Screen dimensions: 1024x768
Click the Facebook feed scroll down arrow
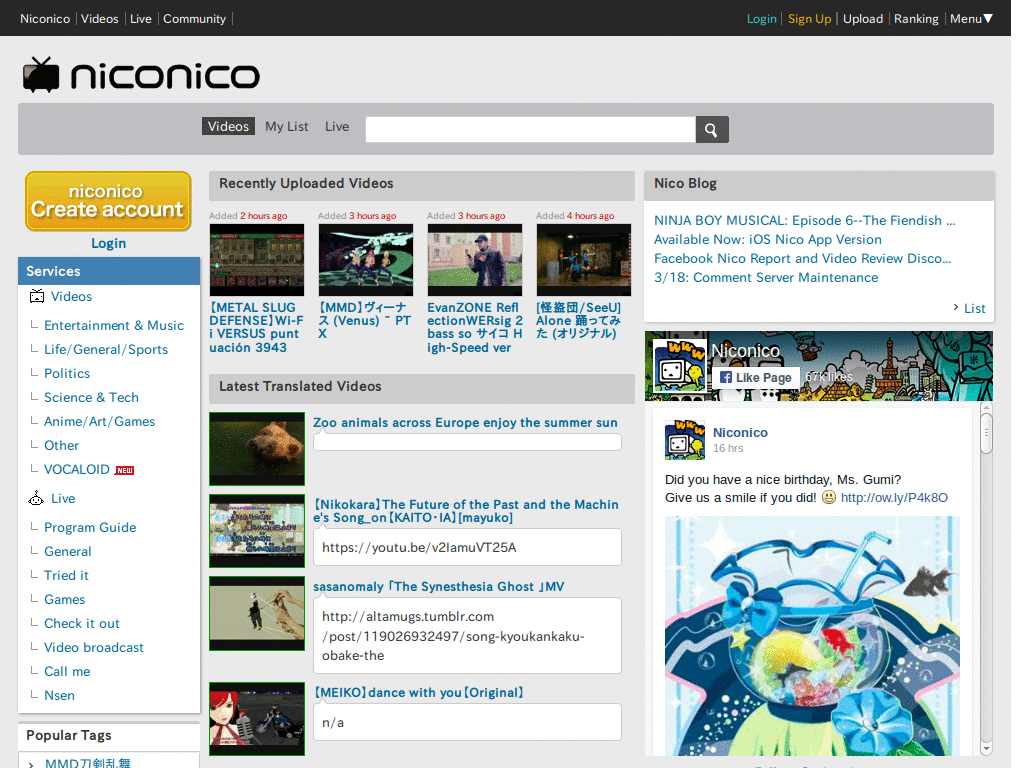coord(987,749)
